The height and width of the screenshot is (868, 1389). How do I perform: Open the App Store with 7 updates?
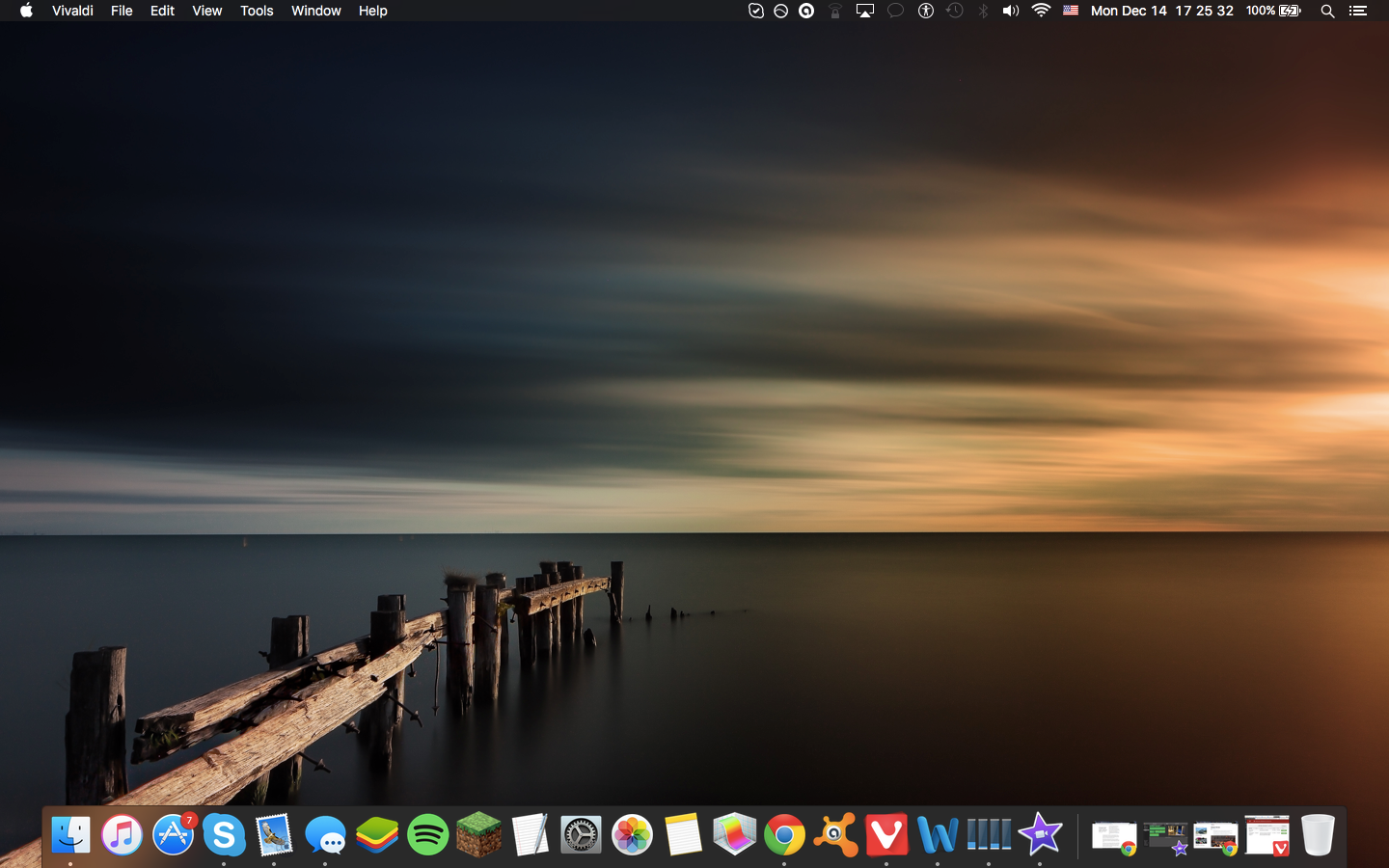[174, 834]
